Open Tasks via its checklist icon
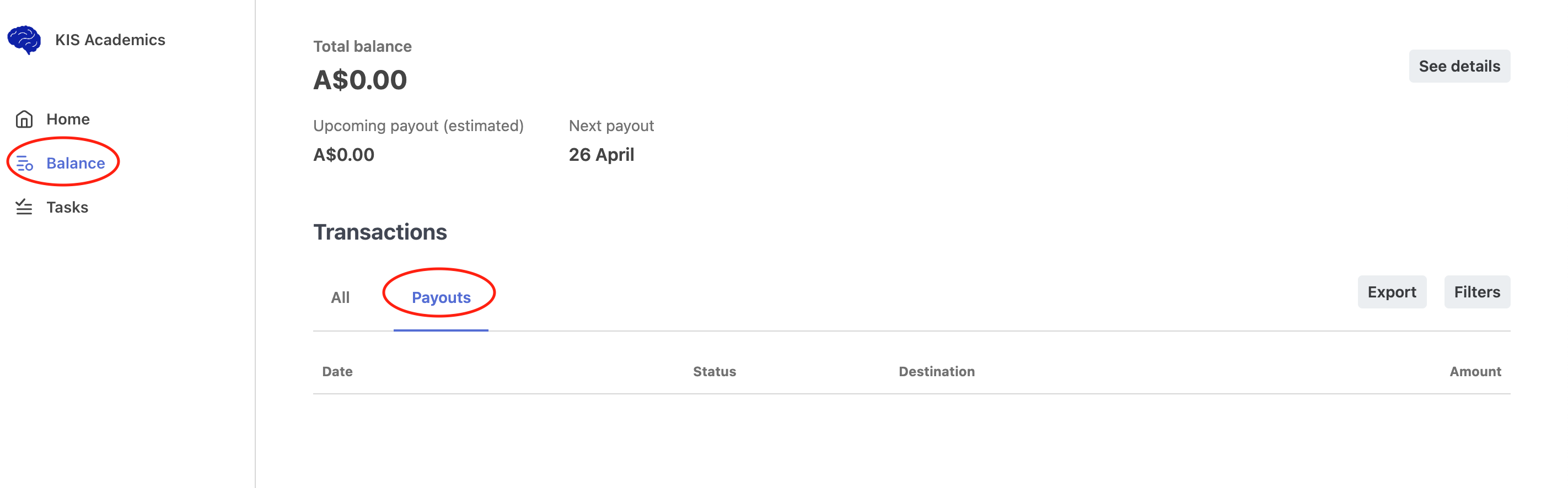1568x488 pixels. (24, 207)
